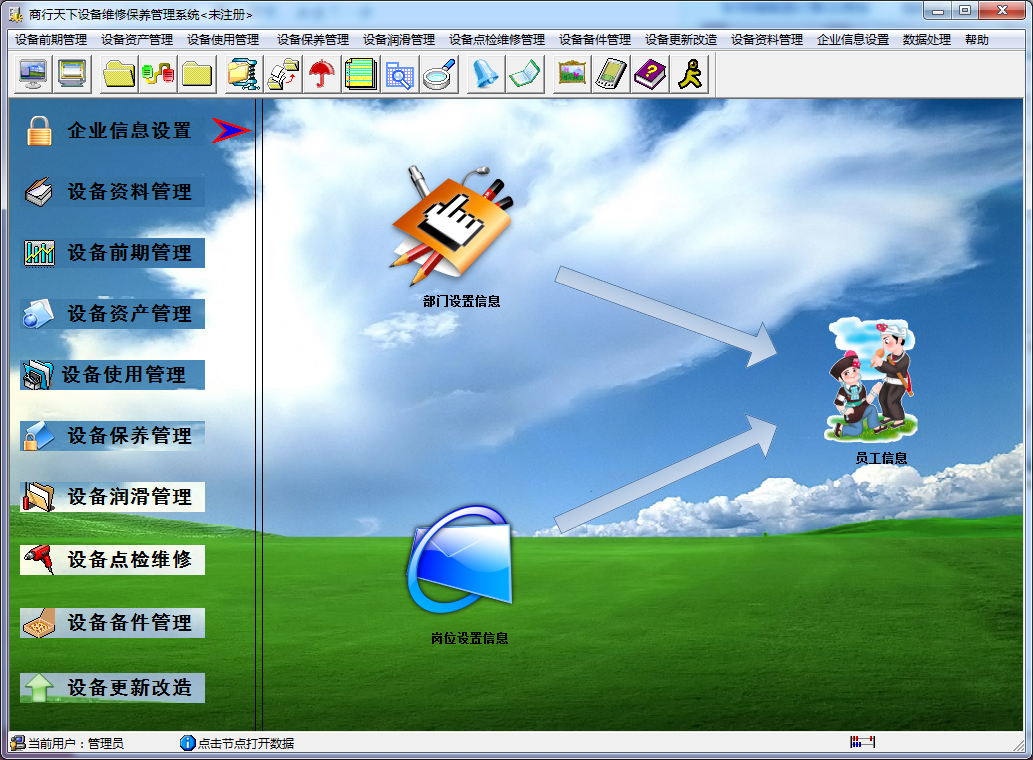This screenshot has height=760, width=1033.
Task: Click the green open notebook toolbar icon
Action: (x=524, y=74)
